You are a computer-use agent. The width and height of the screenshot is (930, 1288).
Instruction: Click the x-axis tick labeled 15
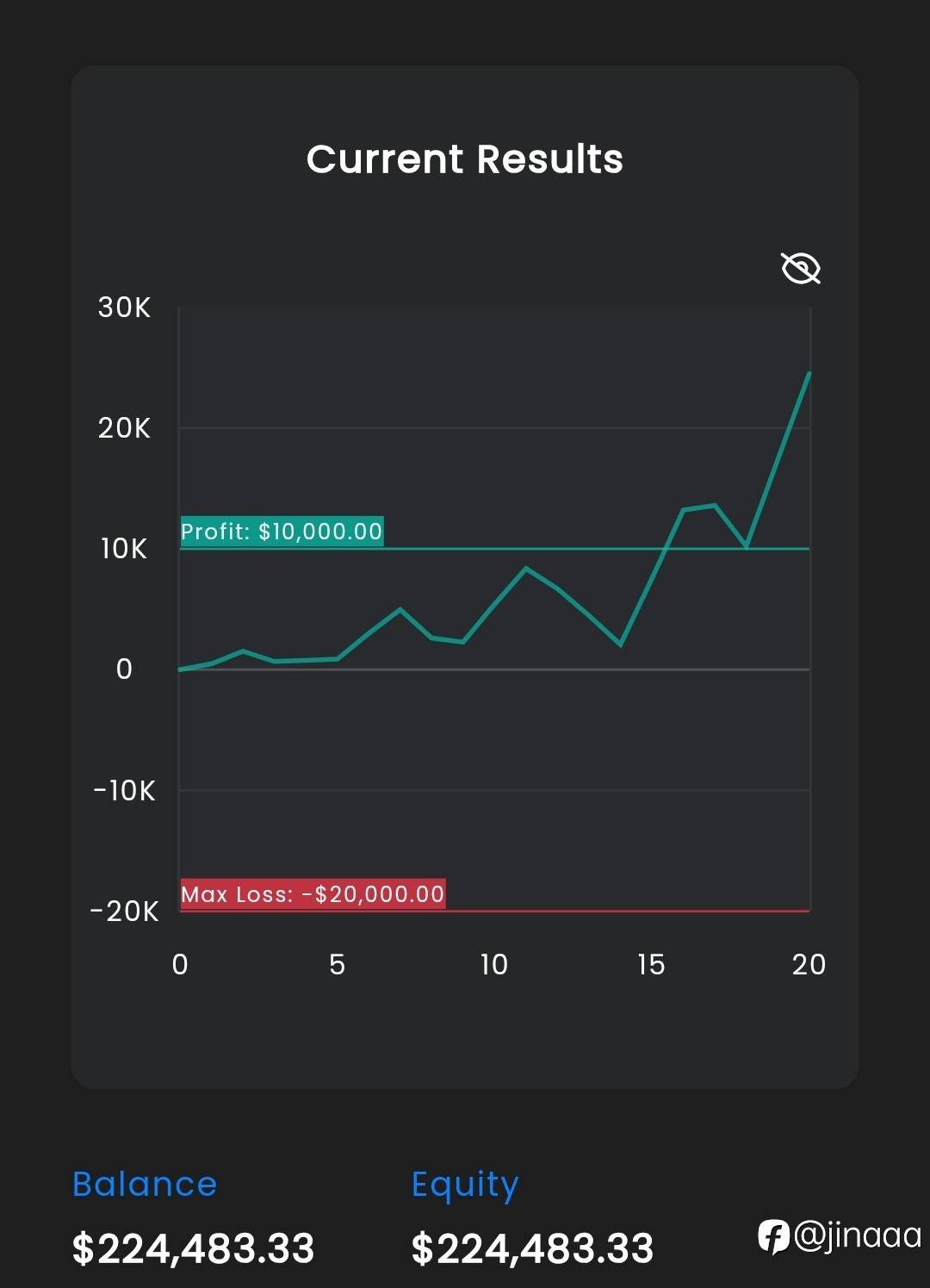pyautogui.click(x=651, y=964)
